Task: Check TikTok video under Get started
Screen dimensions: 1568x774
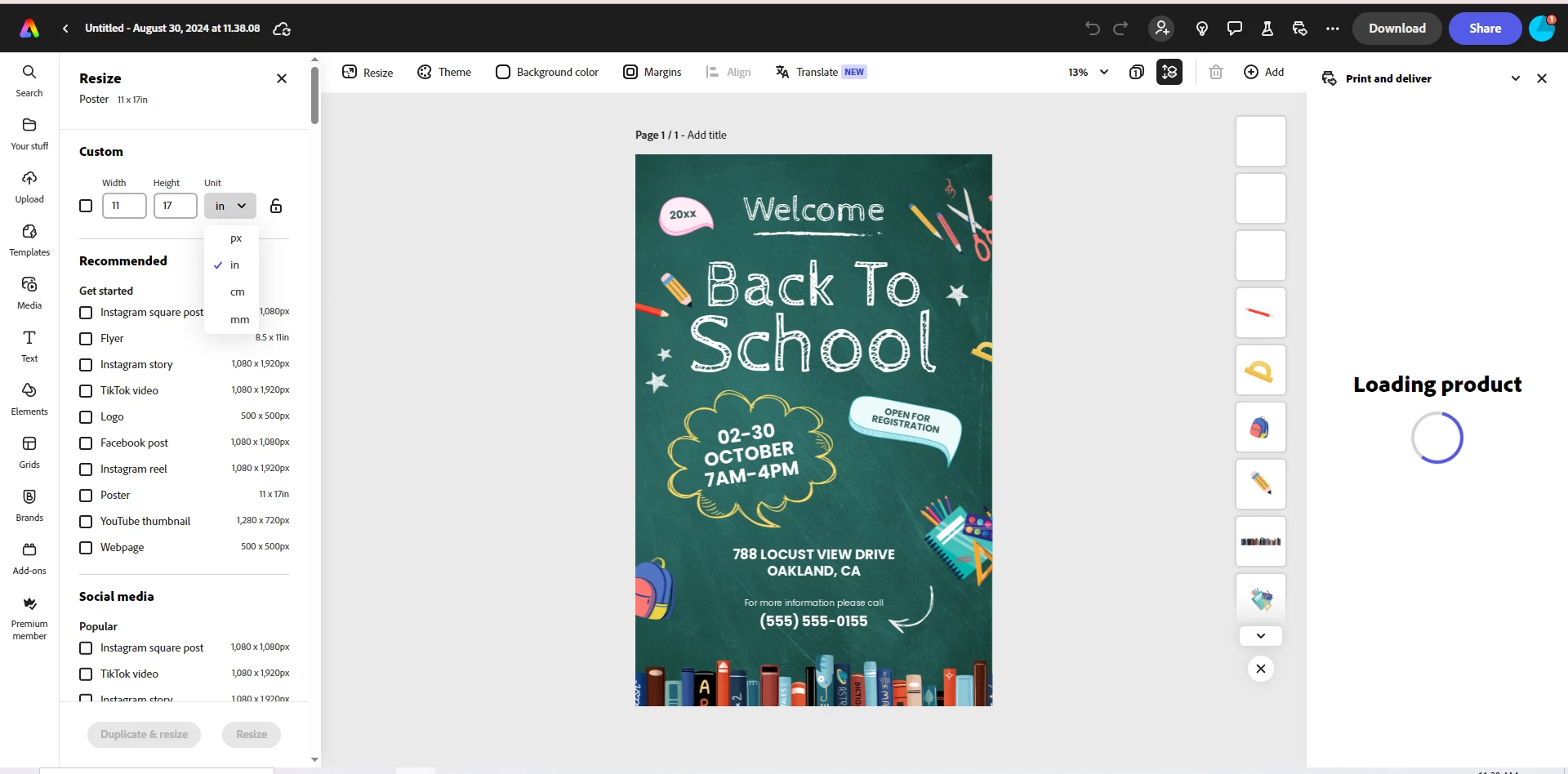Action: click(86, 391)
